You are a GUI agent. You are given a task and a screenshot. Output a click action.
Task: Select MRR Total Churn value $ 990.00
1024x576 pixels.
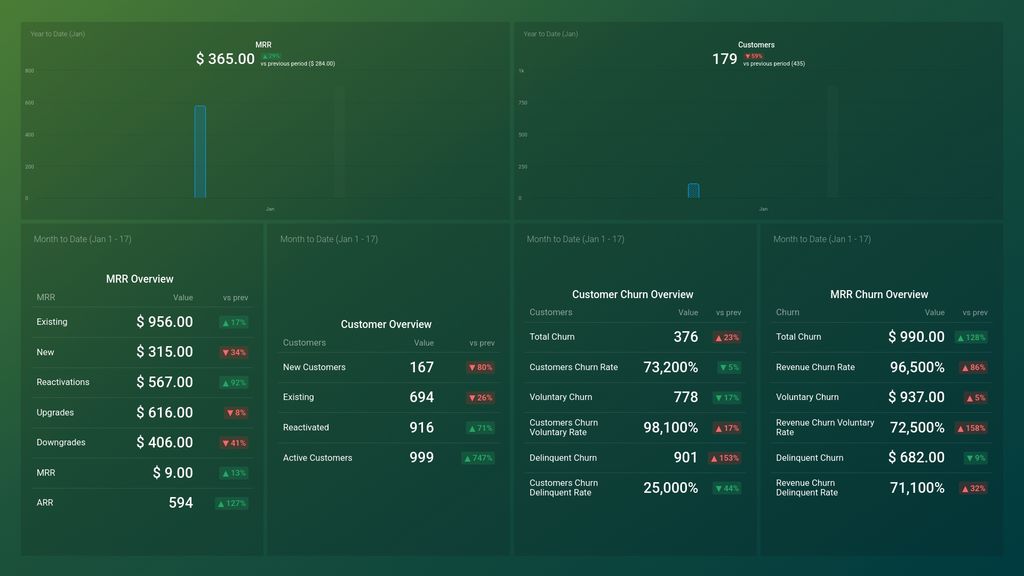coord(916,337)
